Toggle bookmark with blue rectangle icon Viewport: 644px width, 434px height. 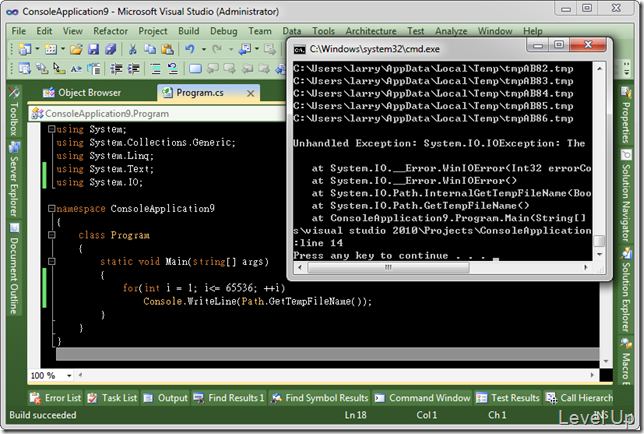(x=195, y=69)
